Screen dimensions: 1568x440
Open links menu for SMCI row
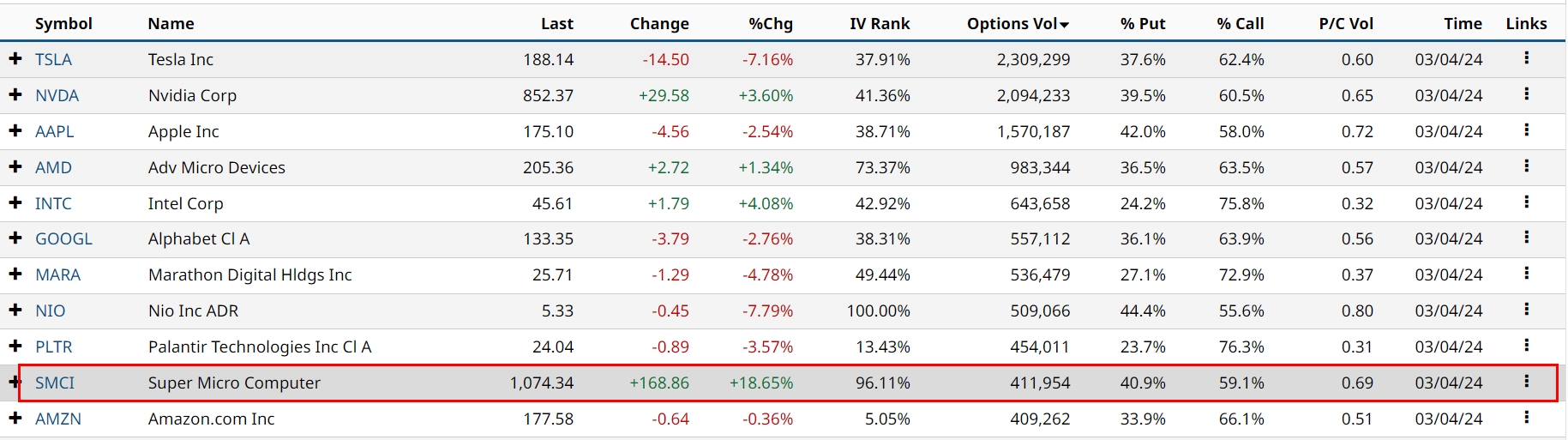(x=1526, y=382)
